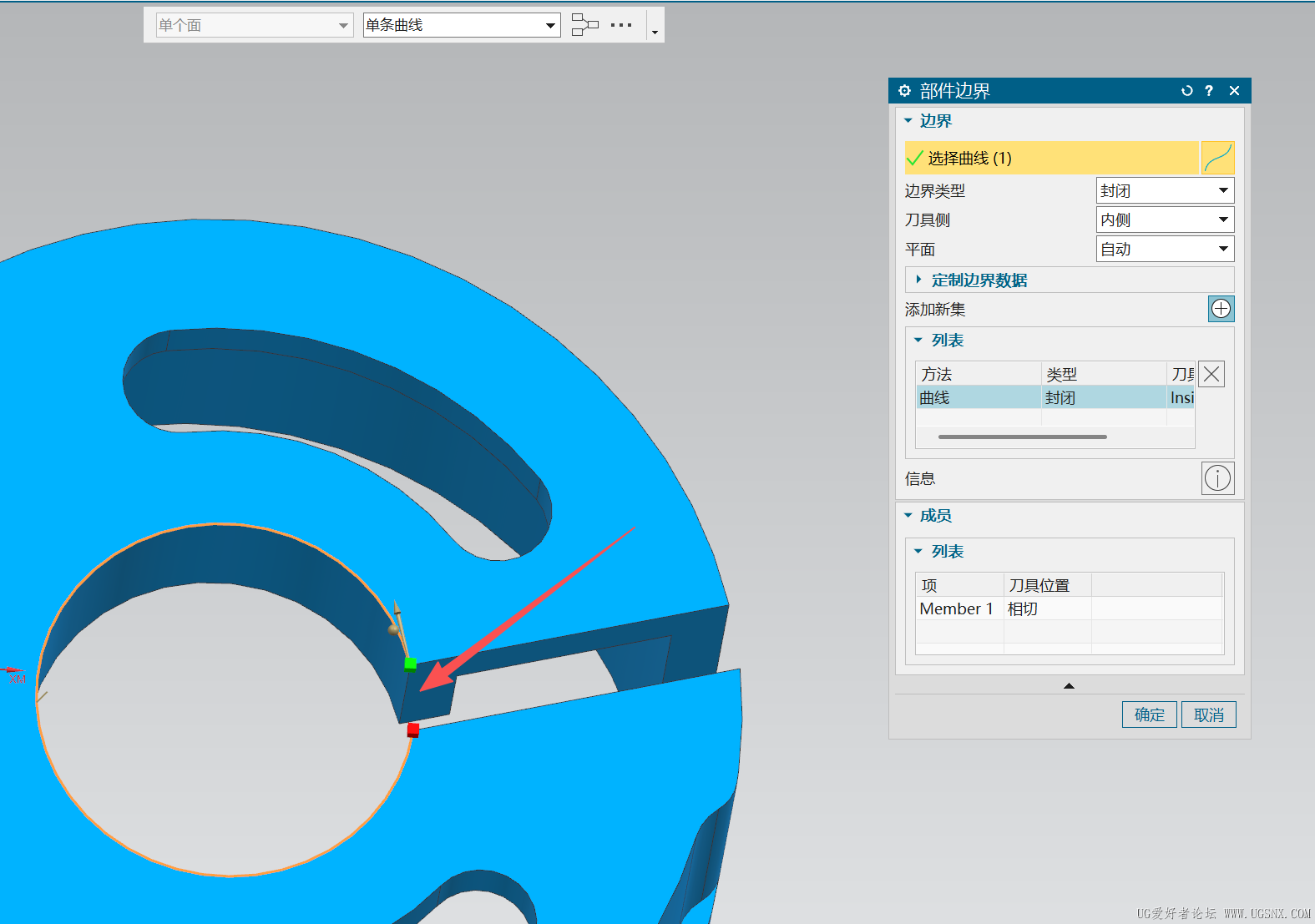1315x924 pixels.
Task: Open the 边界类型 dropdown showing 封闭
Action: click(1165, 190)
